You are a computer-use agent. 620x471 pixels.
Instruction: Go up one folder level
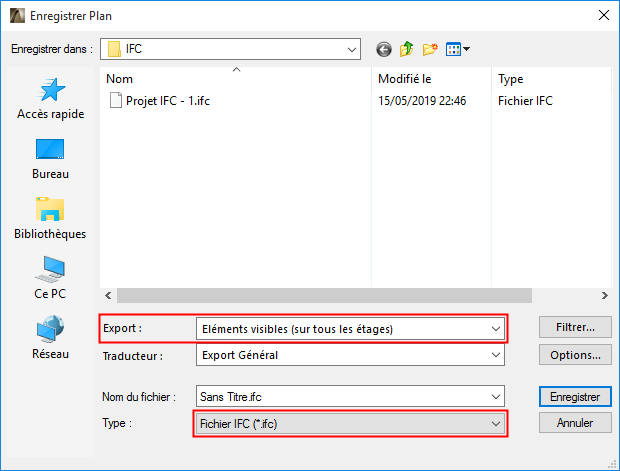pyautogui.click(x=407, y=48)
